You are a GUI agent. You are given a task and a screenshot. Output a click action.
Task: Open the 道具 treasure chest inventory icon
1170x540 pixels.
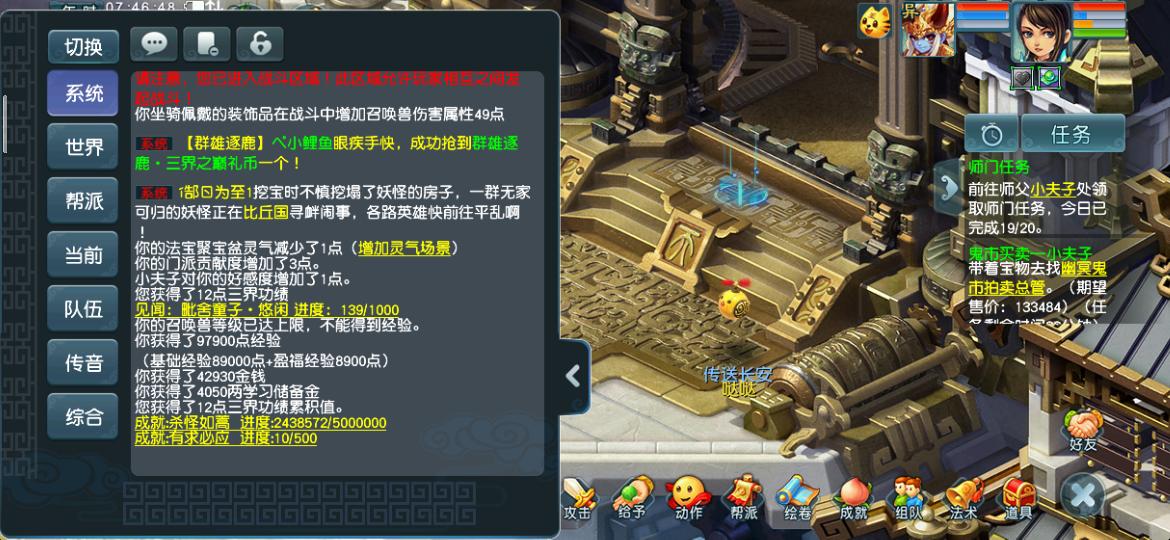click(x=1018, y=497)
